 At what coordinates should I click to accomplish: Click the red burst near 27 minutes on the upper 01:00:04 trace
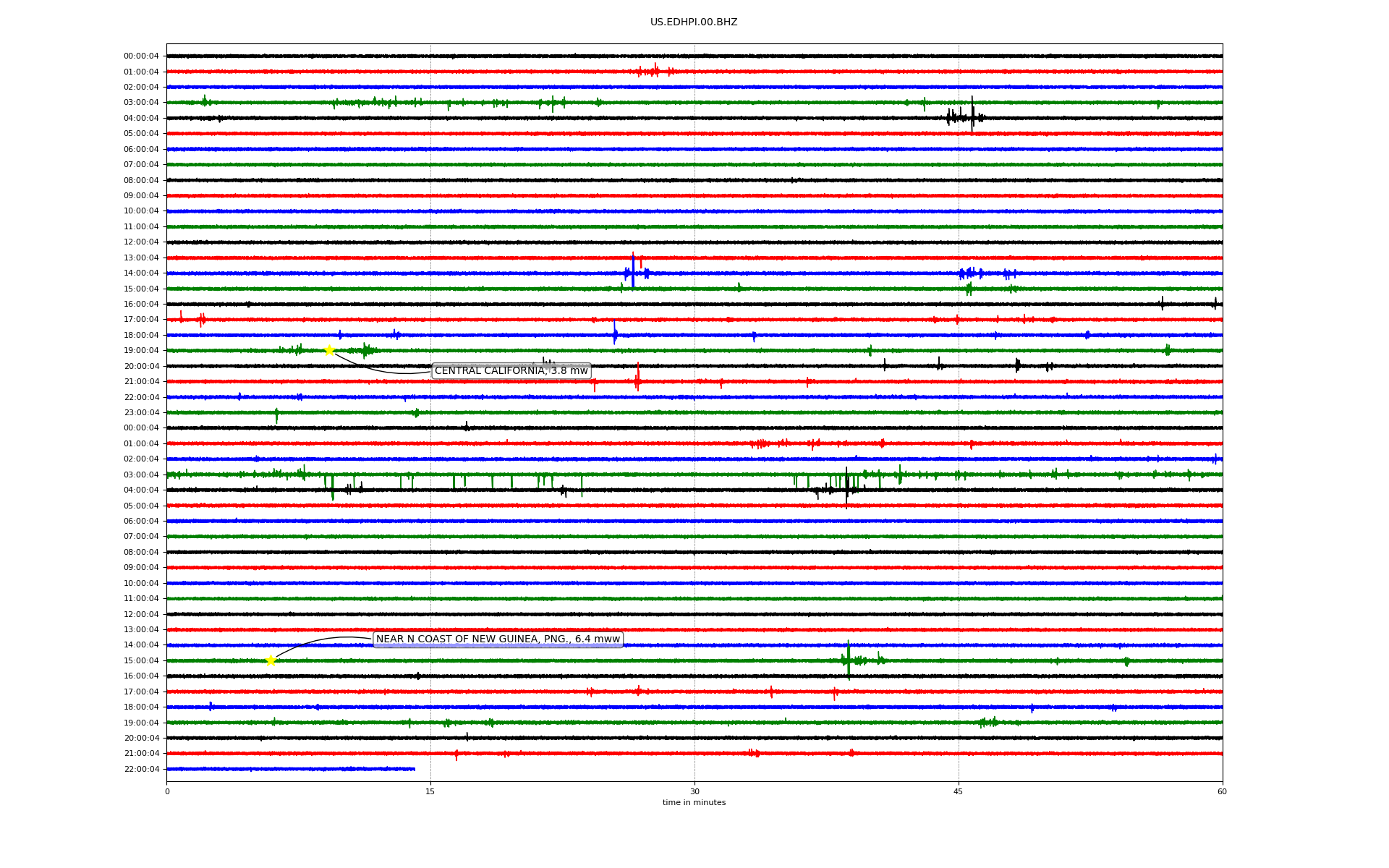(x=655, y=71)
